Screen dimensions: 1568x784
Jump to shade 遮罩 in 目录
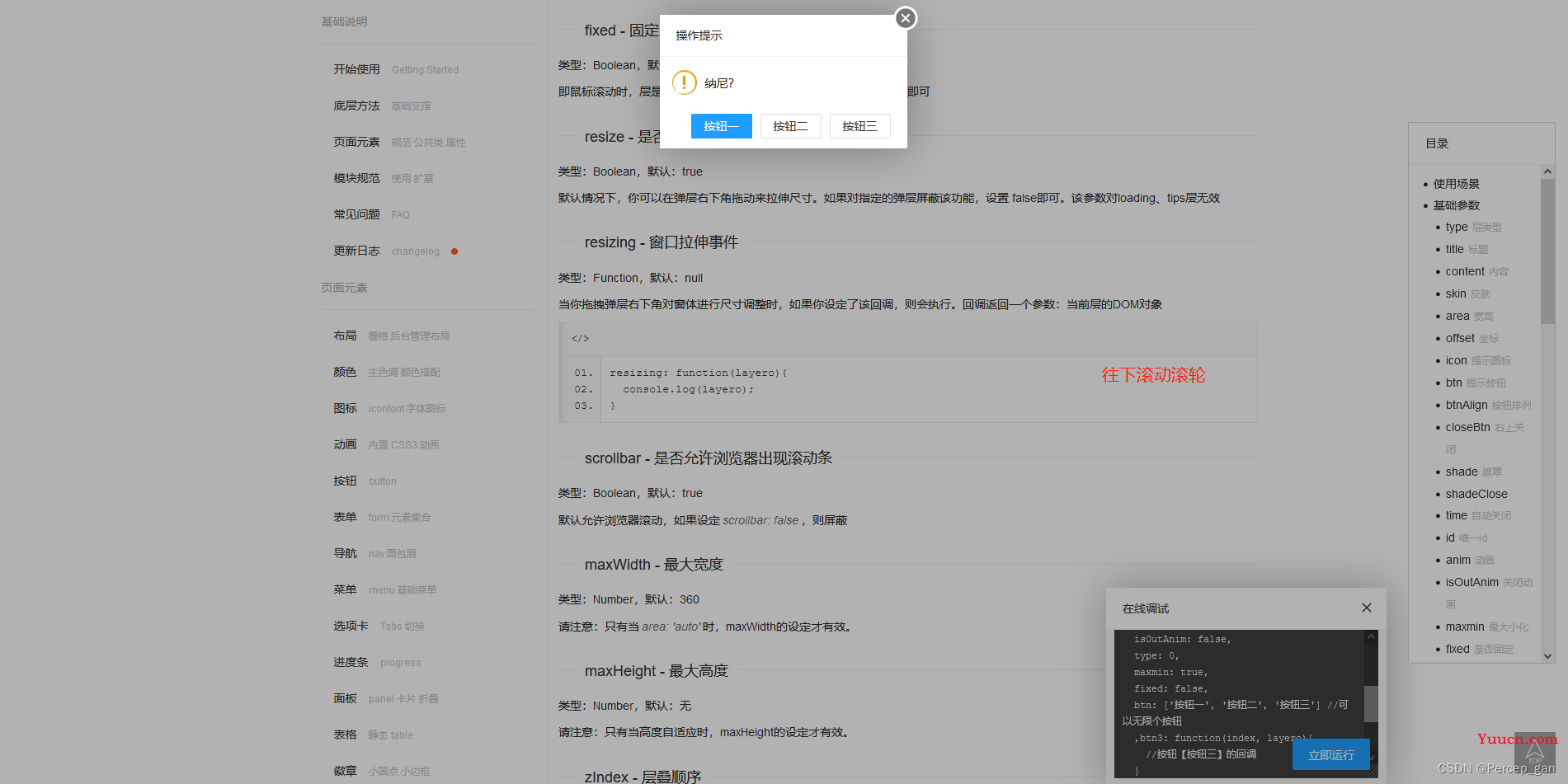[x=1474, y=472]
